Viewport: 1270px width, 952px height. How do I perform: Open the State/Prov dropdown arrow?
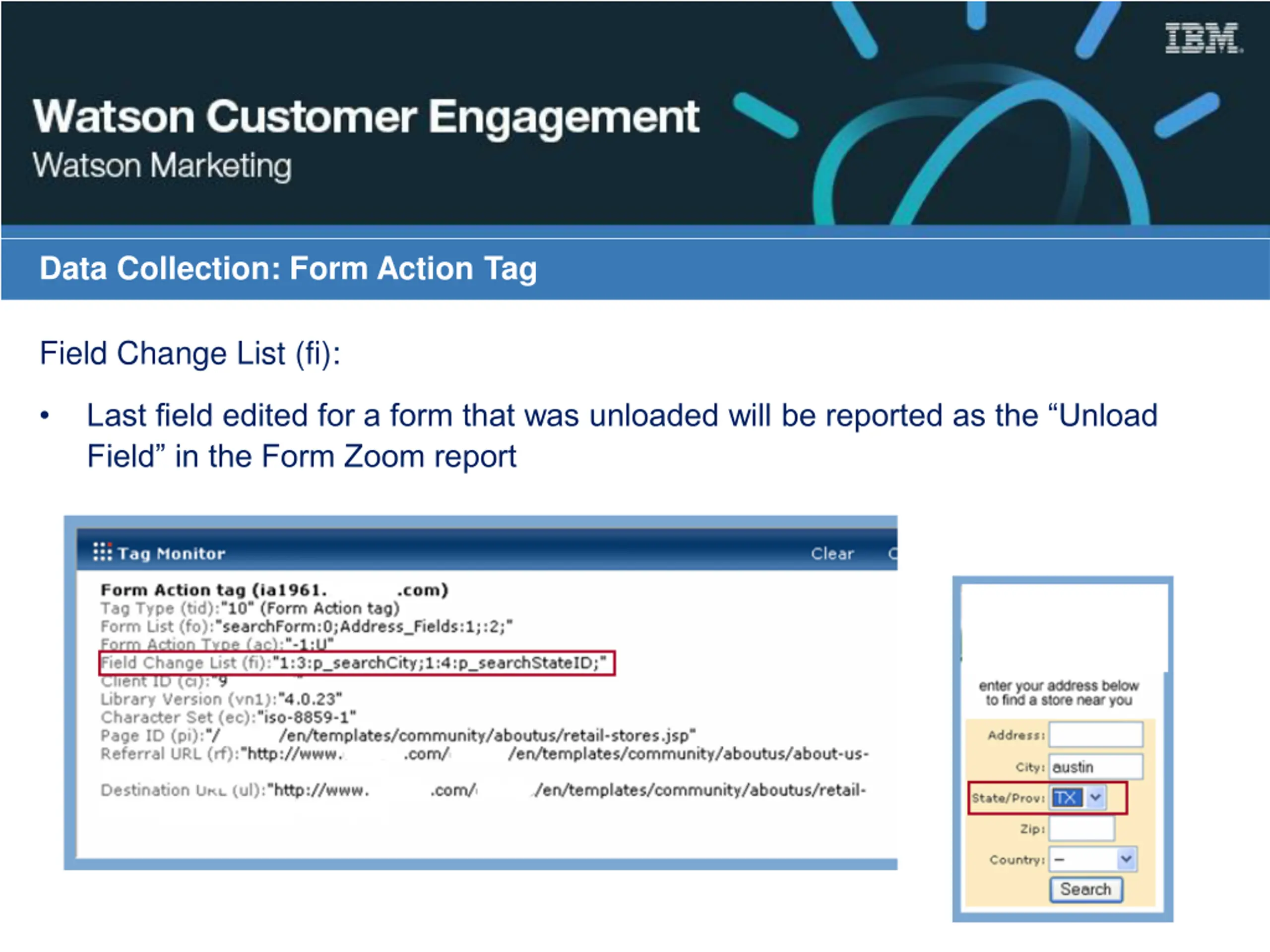(x=1095, y=798)
